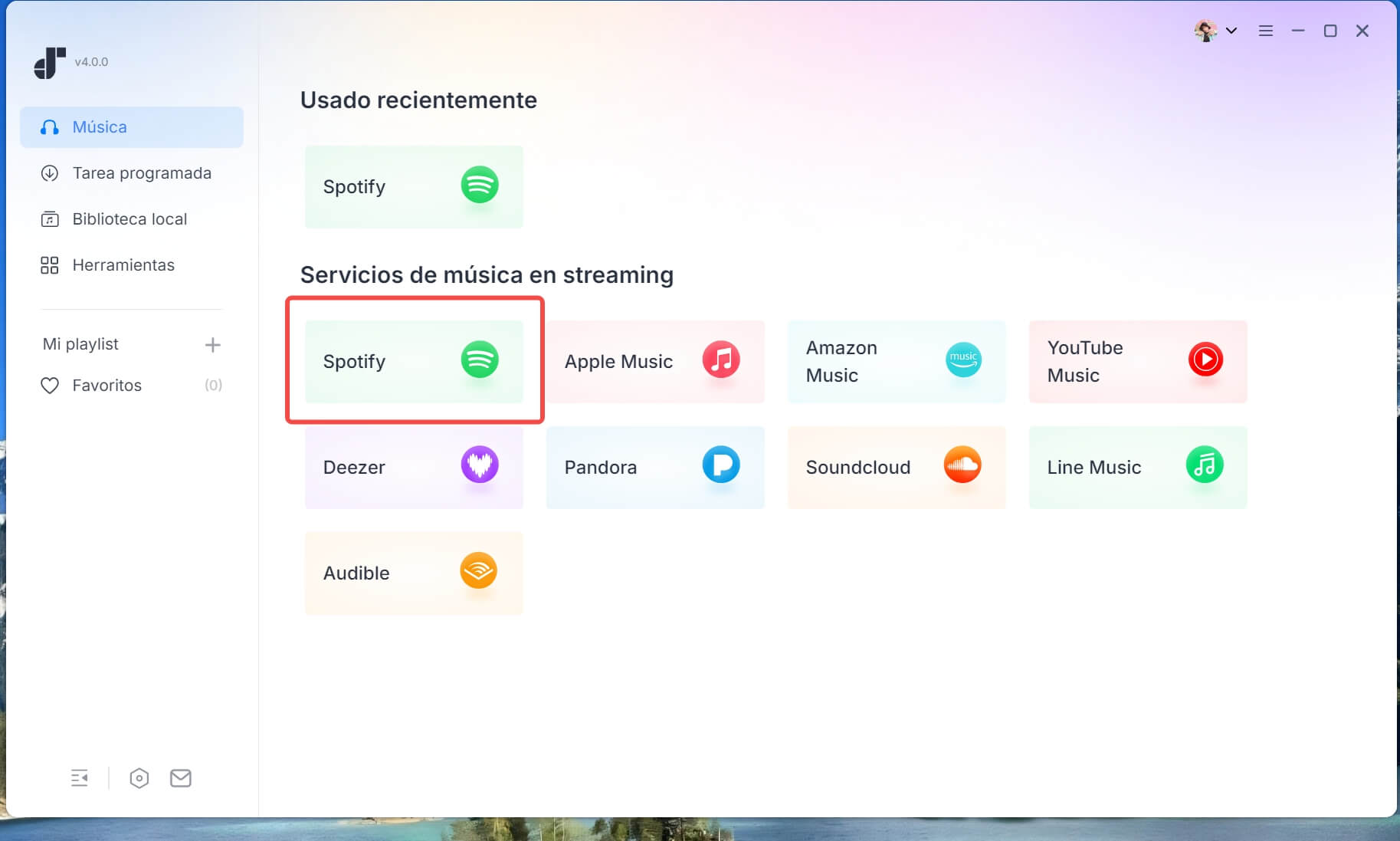Image resolution: width=1400 pixels, height=841 pixels.
Task: Add a new playlist with plus
Action: (x=212, y=345)
